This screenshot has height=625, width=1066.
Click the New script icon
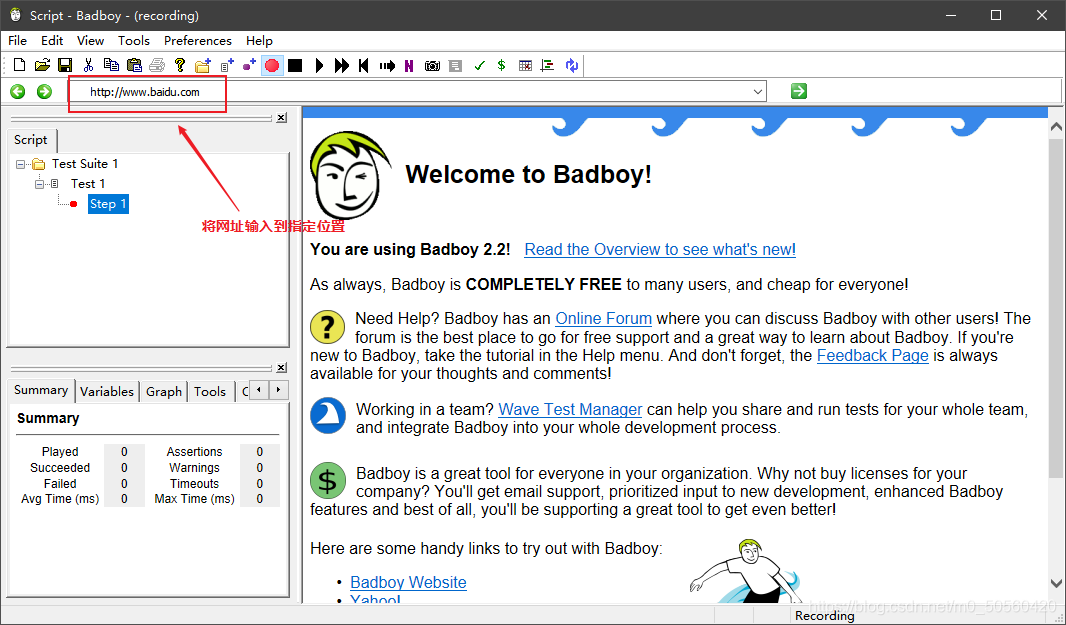tap(20, 65)
